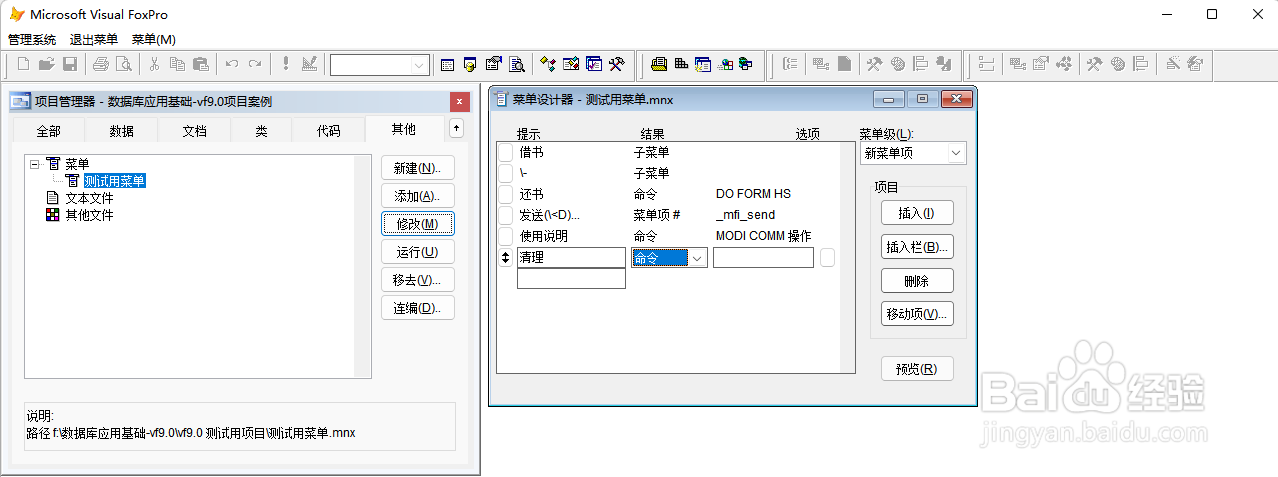Open the 管理系统 menu
The image size is (1278, 477).
(x=32, y=39)
